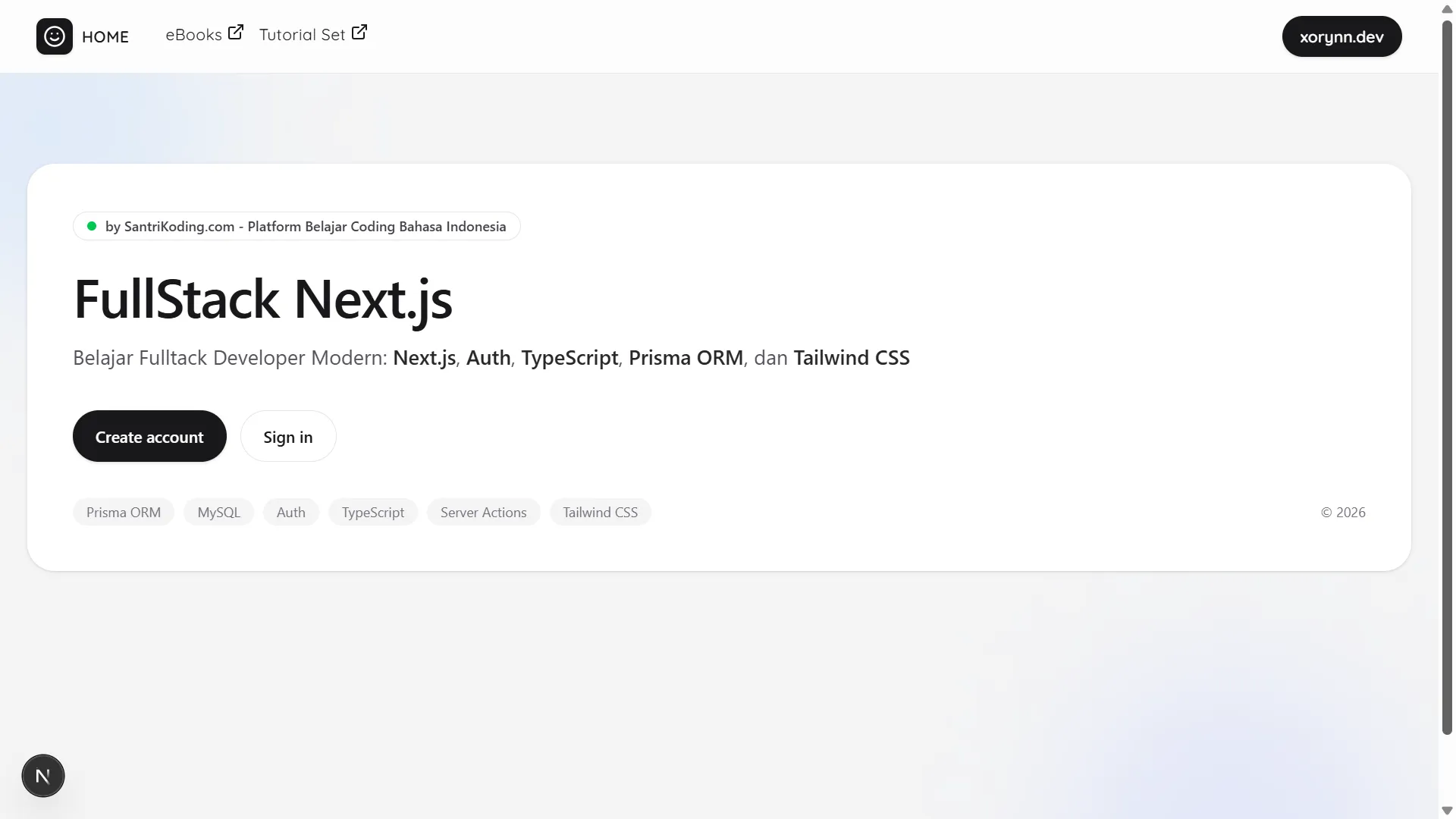The height and width of the screenshot is (819, 1456).
Task: Click the Auth tag chip
Action: coord(291,512)
